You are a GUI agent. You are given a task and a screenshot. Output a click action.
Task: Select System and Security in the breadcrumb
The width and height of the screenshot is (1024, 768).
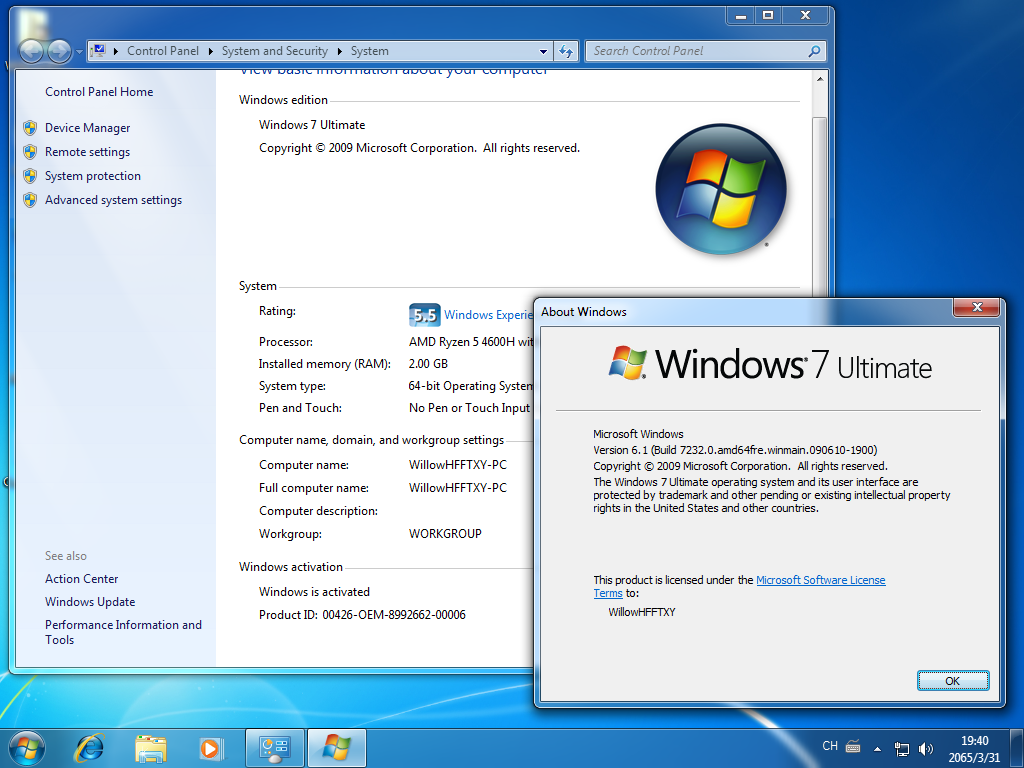coord(274,51)
